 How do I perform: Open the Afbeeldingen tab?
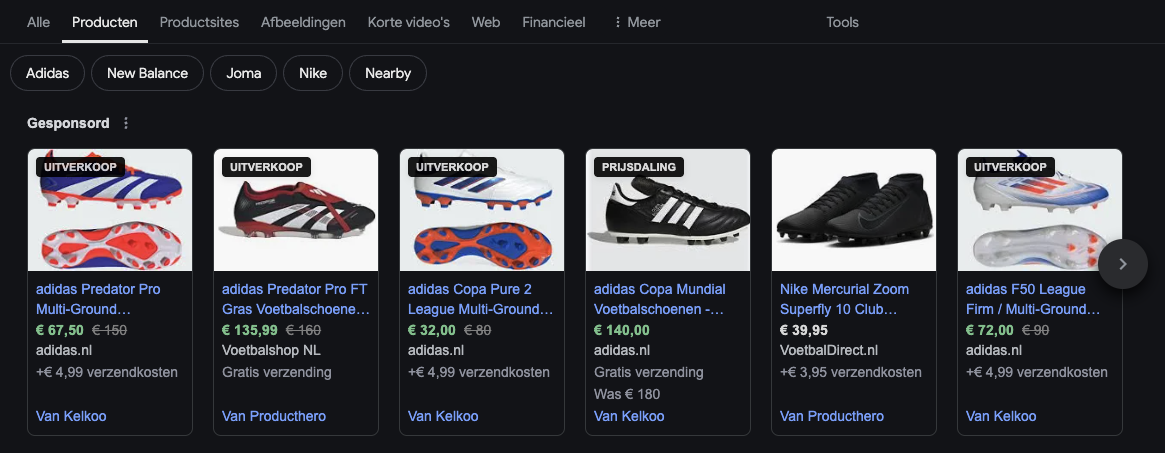pyautogui.click(x=303, y=22)
